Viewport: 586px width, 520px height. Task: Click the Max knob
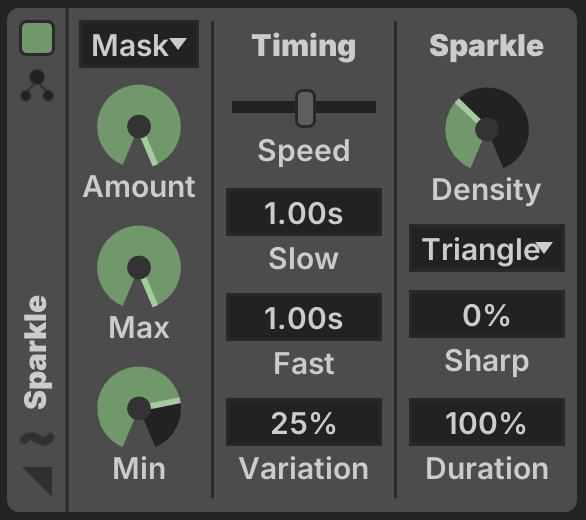pyautogui.click(x=139, y=267)
